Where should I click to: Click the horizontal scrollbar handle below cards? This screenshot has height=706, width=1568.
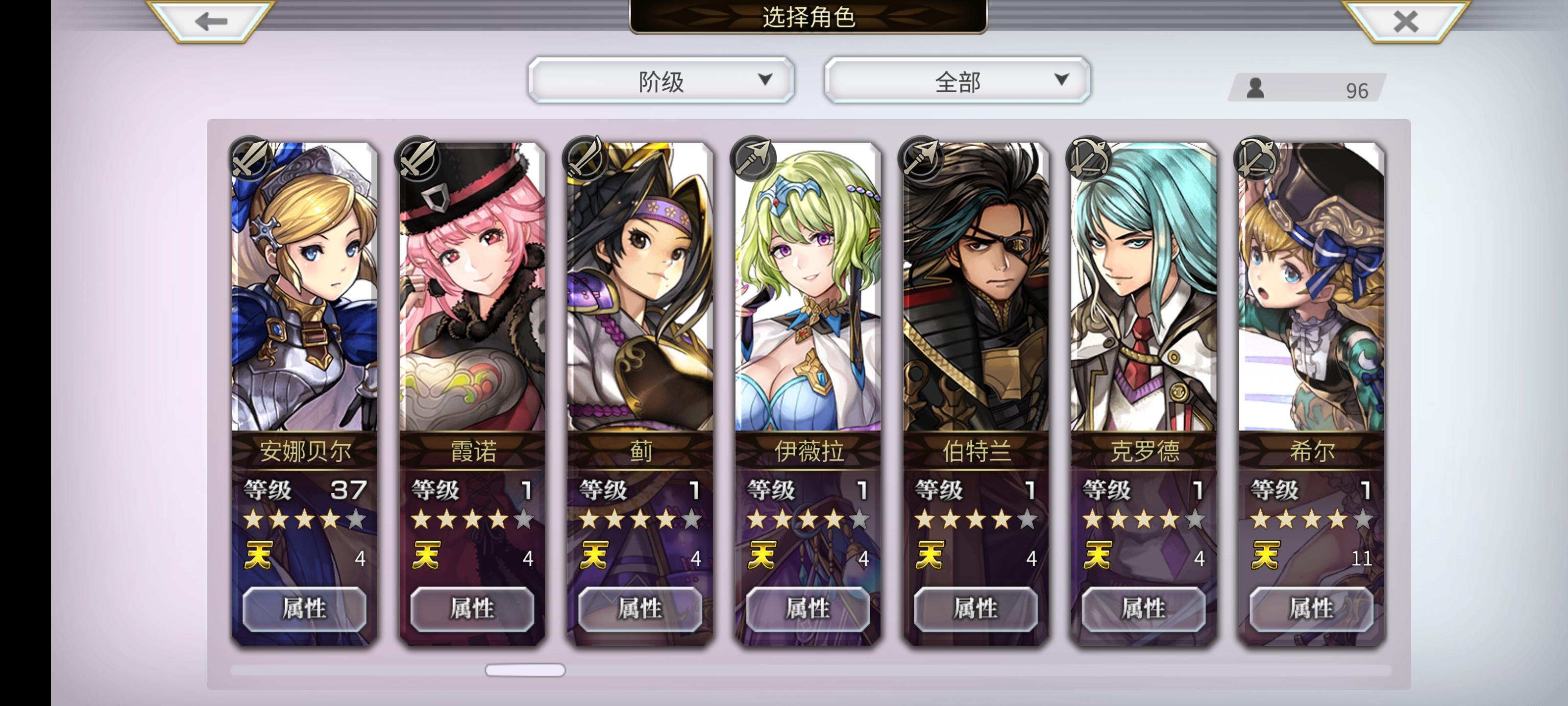[x=525, y=670]
